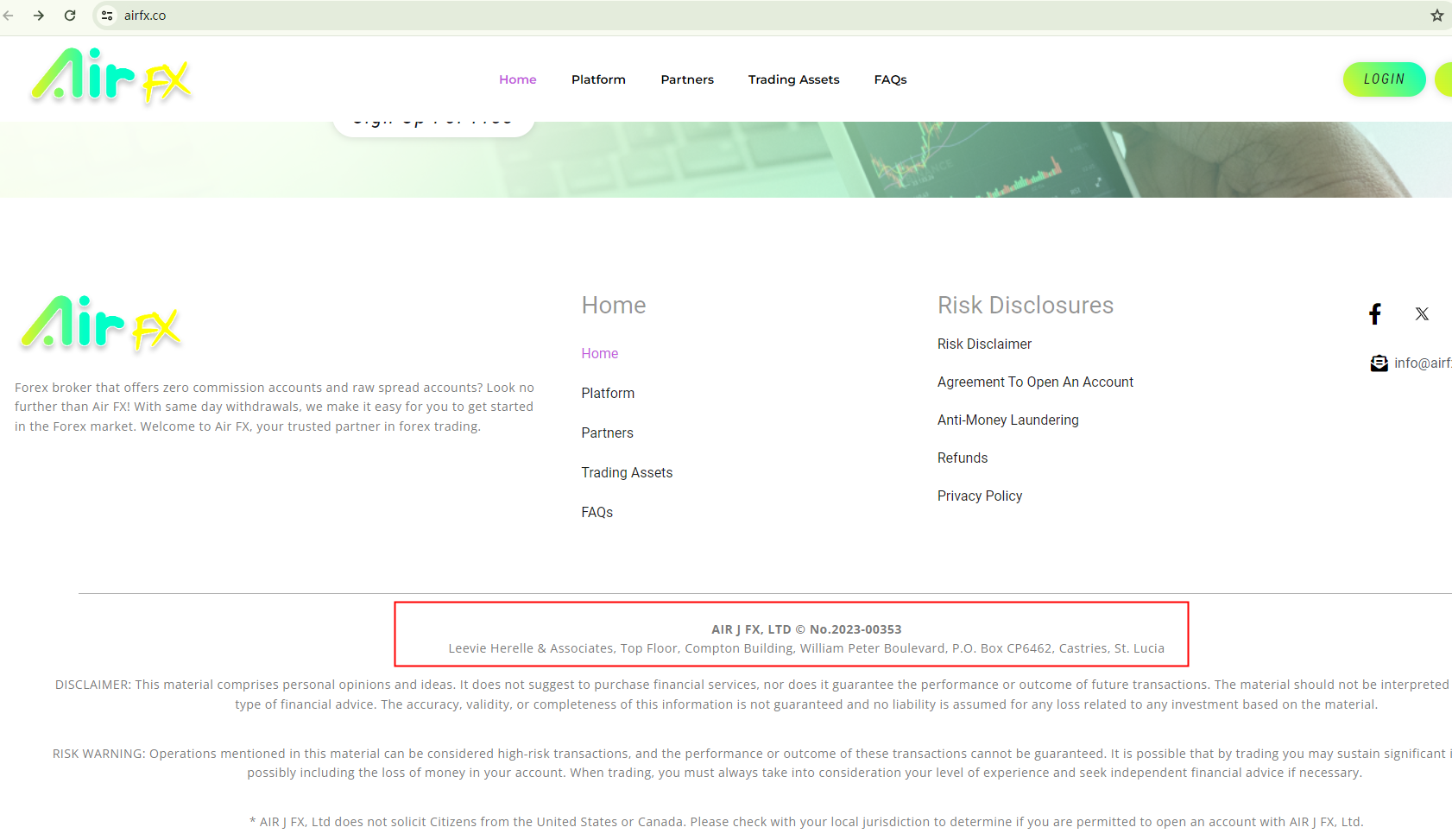The width and height of the screenshot is (1452, 840).
Task: Open the Privacy Policy link
Action: click(x=980, y=496)
